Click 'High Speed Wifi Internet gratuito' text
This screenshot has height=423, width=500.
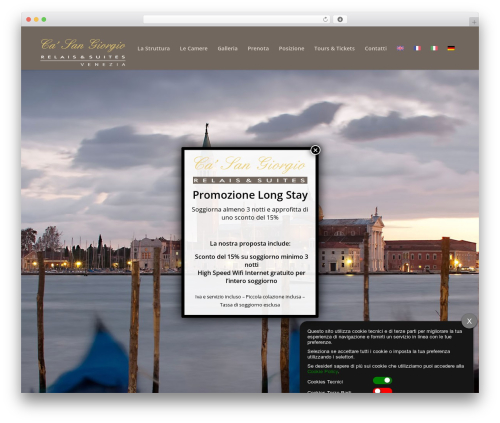[251, 277]
